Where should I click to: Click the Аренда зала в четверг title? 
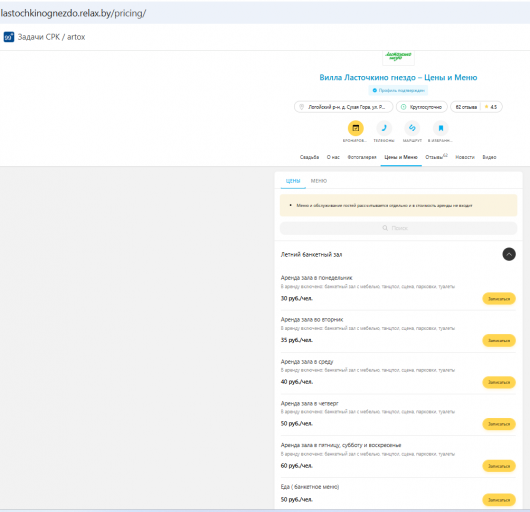(x=309, y=403)
